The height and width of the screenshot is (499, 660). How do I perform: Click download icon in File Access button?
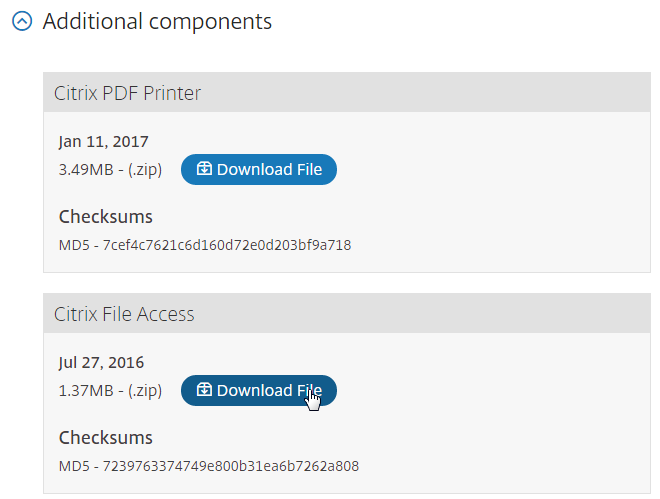point(204,390)
